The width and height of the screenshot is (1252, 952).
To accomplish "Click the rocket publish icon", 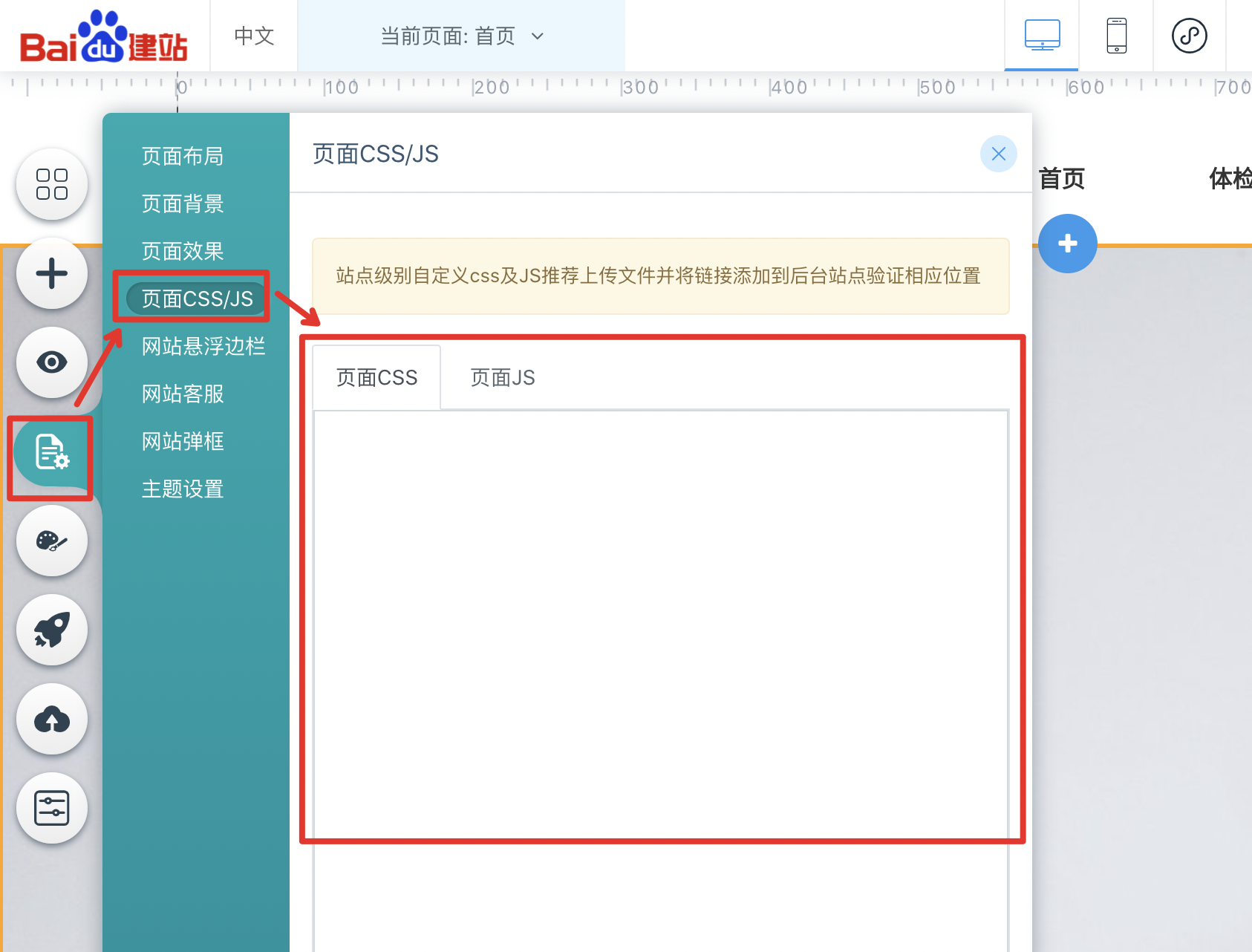I will [52, 630].
